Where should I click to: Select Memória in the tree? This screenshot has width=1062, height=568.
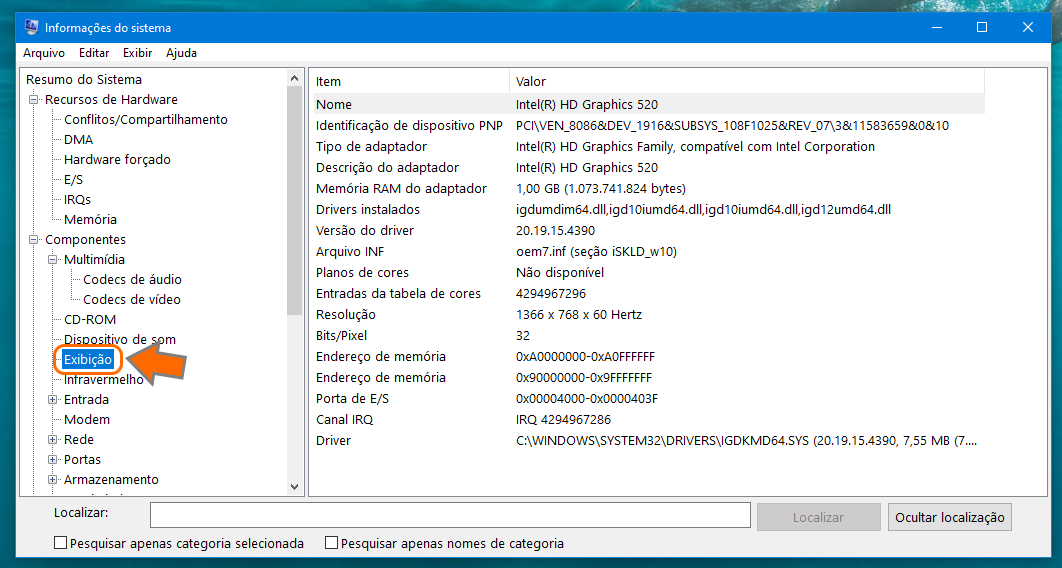click(x=90, y=219)
